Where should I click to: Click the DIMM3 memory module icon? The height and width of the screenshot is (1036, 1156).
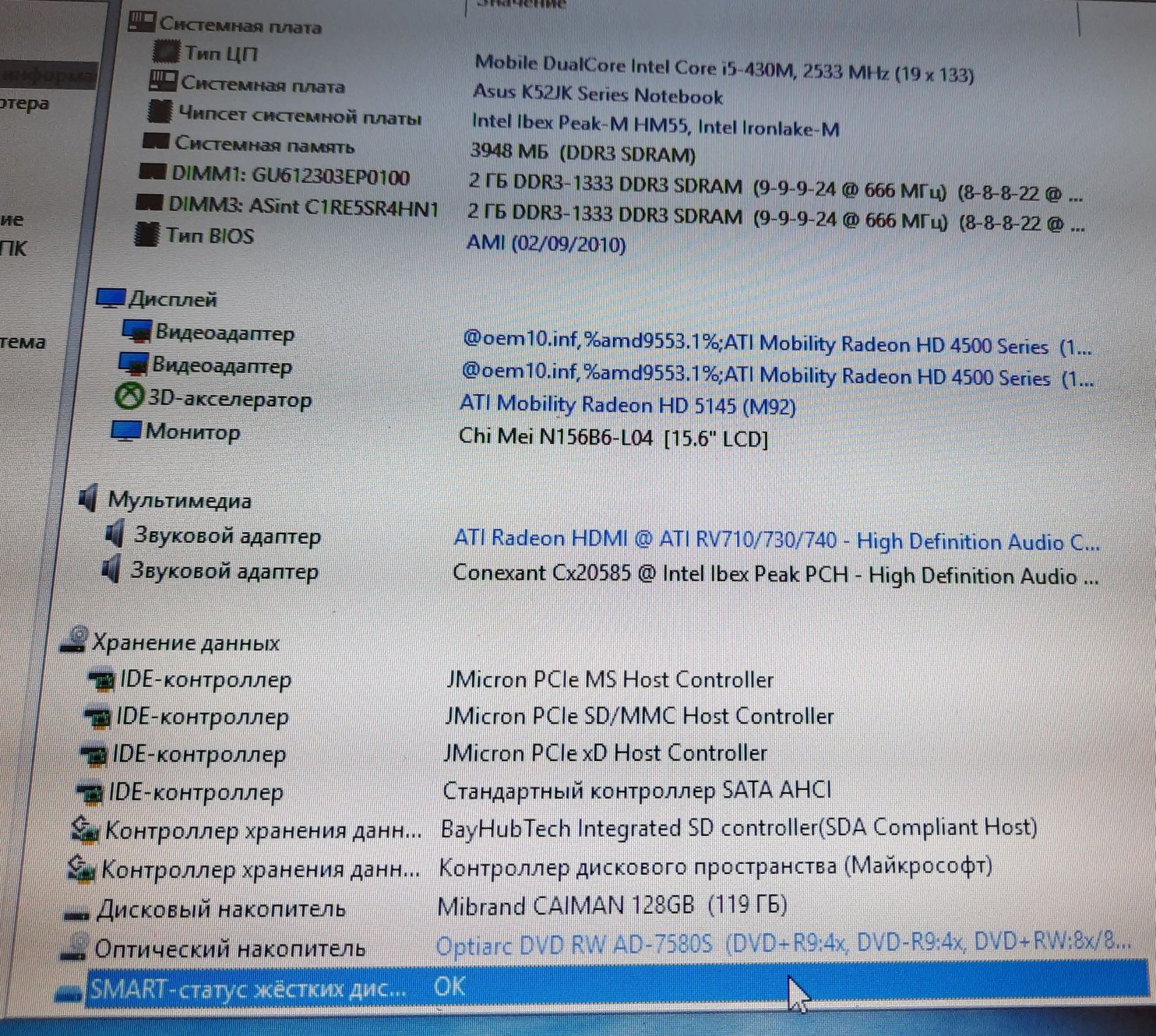pyautogui.click(x=149, y=203)
